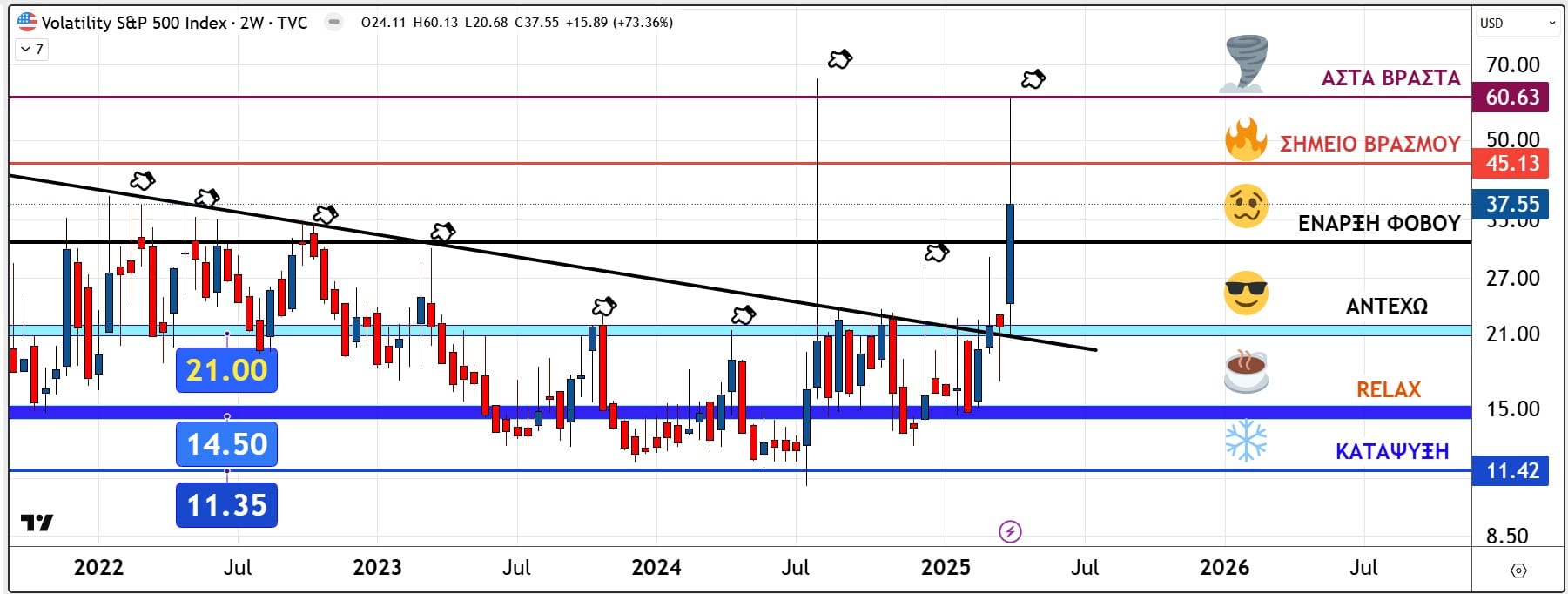This screenshot has width=1568, height=594.
Task: Select the pointing hand above the 2025 spike
Action: (x=1033, y=79)
